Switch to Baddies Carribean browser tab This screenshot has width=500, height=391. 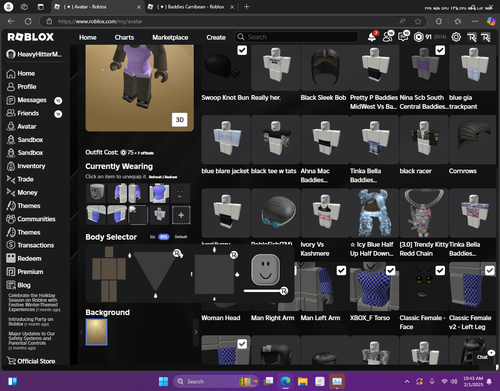click(190, 7)
